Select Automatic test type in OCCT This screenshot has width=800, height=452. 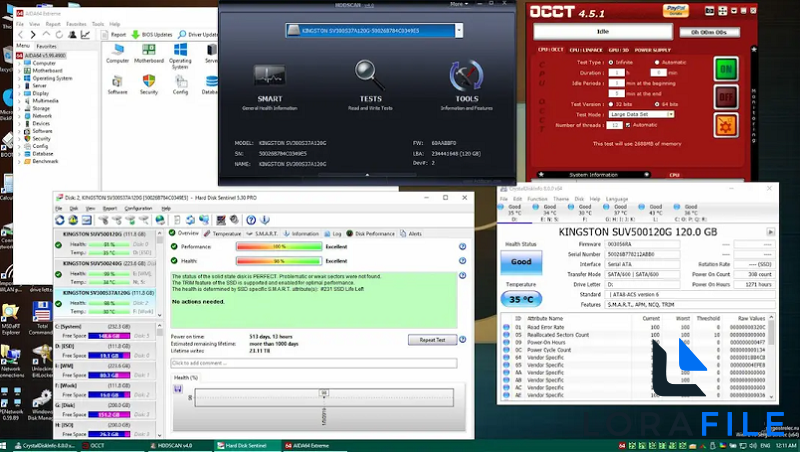click(x=657, y=62)
